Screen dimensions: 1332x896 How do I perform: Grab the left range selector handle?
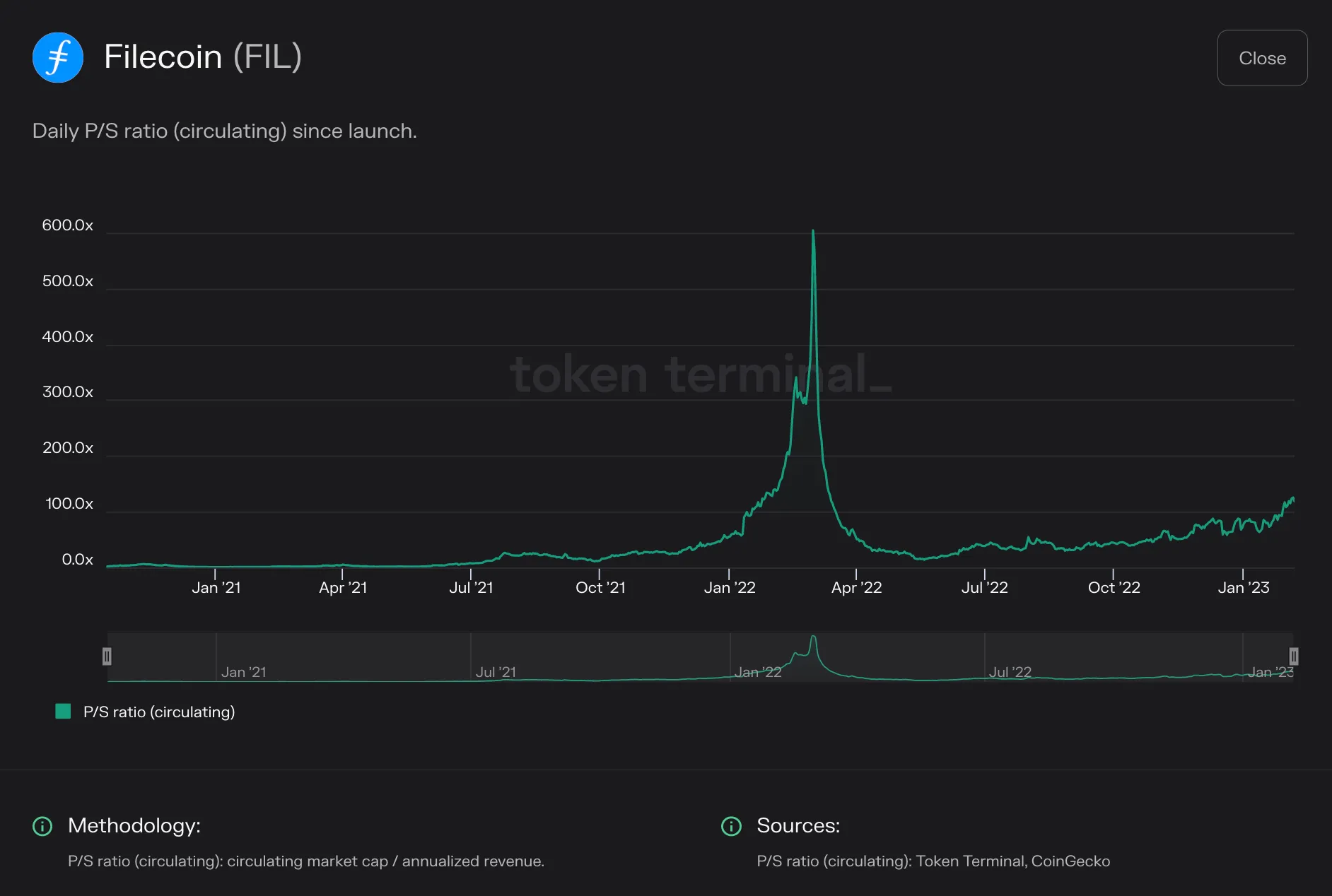107,656
